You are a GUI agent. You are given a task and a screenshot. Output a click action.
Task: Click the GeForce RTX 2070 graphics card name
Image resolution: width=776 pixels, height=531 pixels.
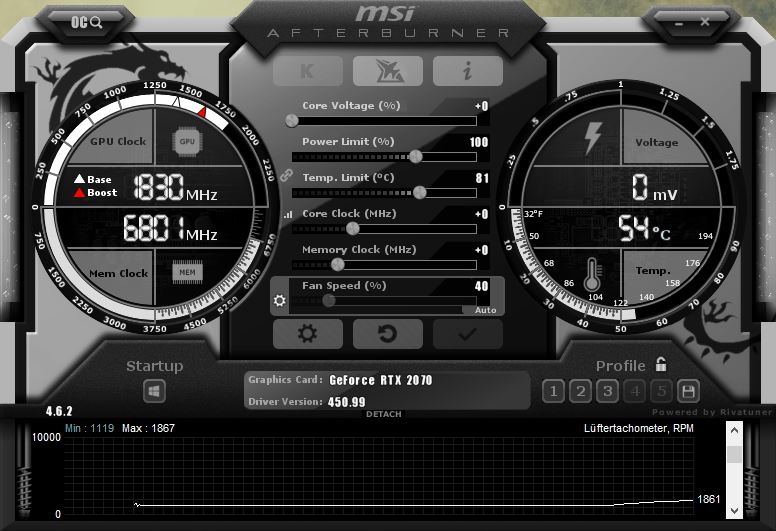[x=381, y=380]
